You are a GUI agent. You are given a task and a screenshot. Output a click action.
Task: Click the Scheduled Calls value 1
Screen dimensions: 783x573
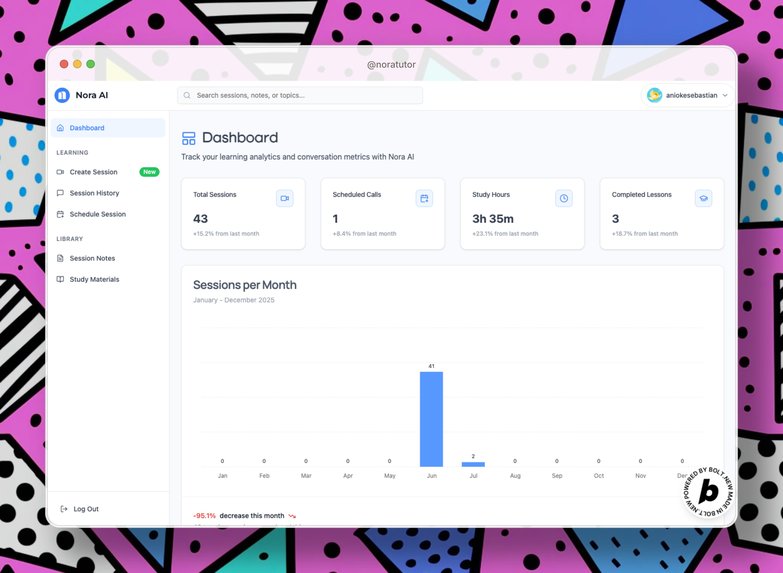pos(335,219)
